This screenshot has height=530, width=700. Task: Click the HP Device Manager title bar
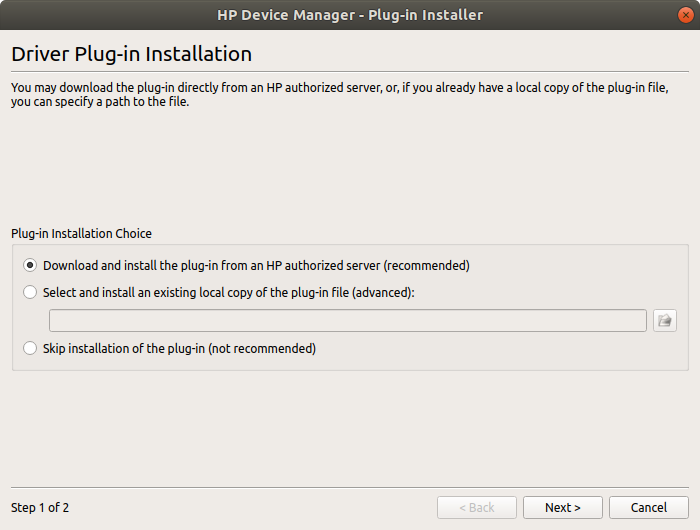tap(350, 15)
